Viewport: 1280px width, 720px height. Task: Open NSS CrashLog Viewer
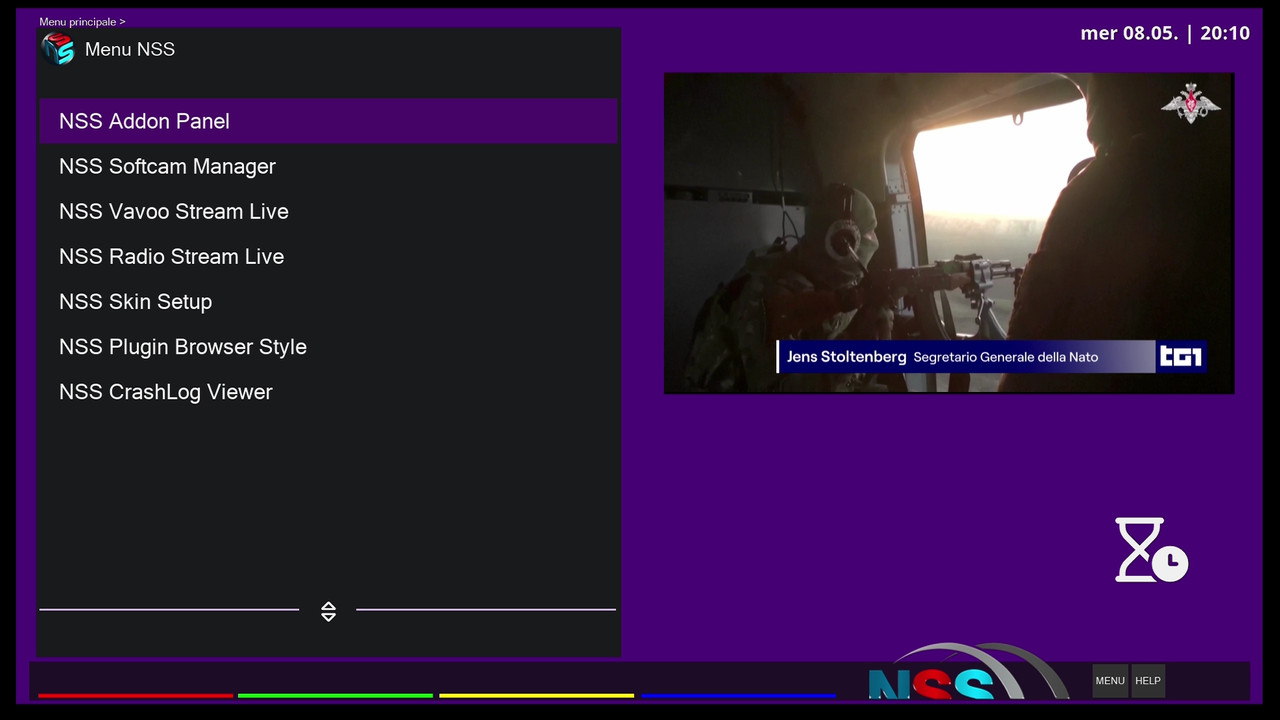(328, 391)
